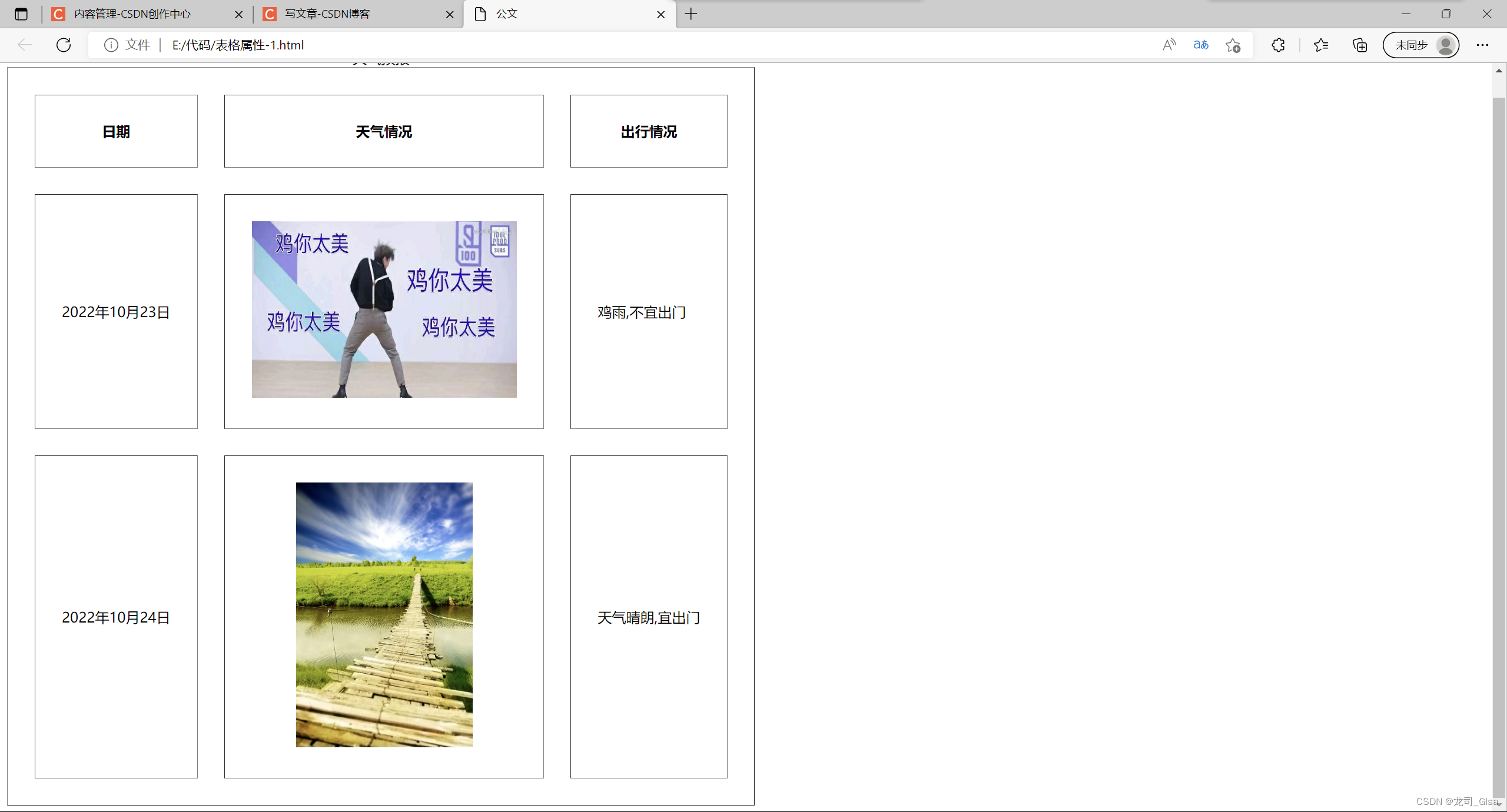Screen dimensions: 1507x812
Task: Refresh the page
Action: coord(64,45)
